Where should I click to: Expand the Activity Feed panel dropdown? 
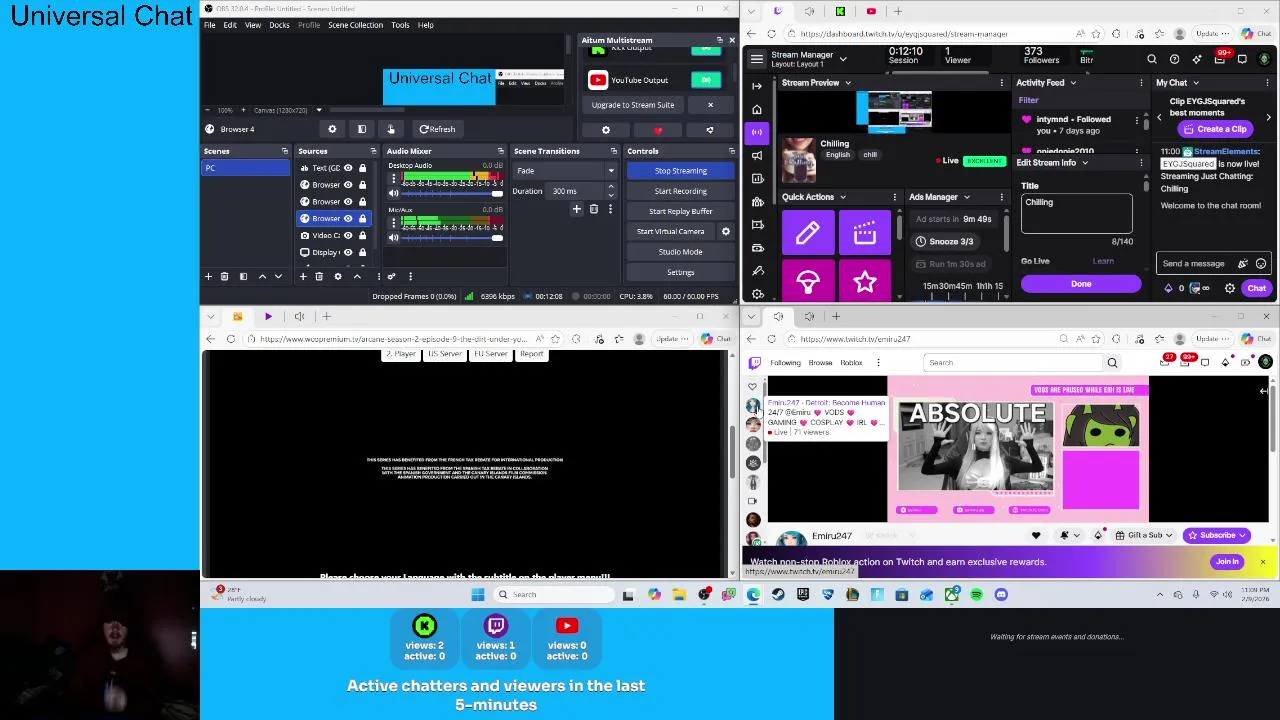1074,83
